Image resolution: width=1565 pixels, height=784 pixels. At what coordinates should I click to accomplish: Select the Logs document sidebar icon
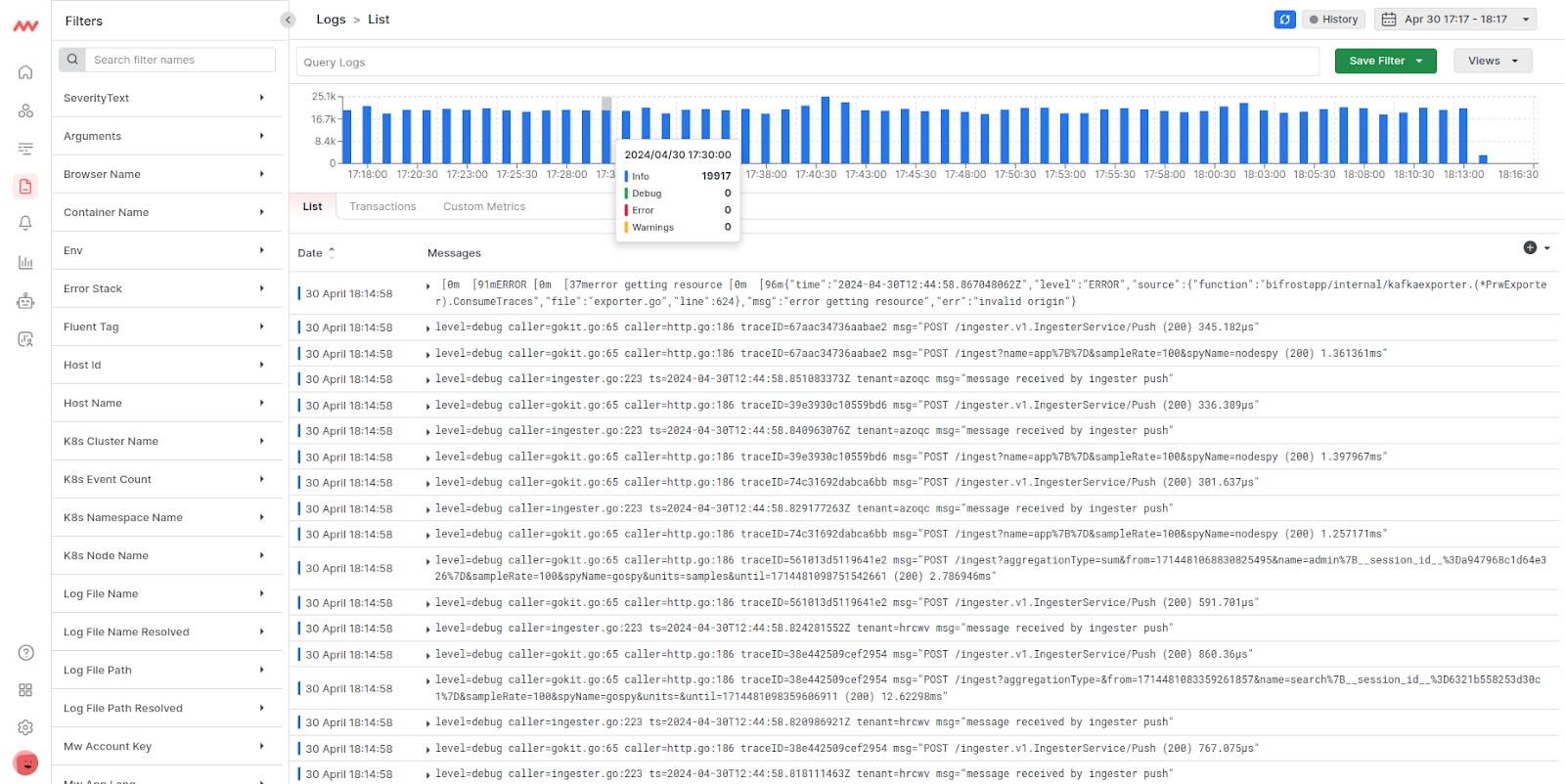(x=25, y=186)
